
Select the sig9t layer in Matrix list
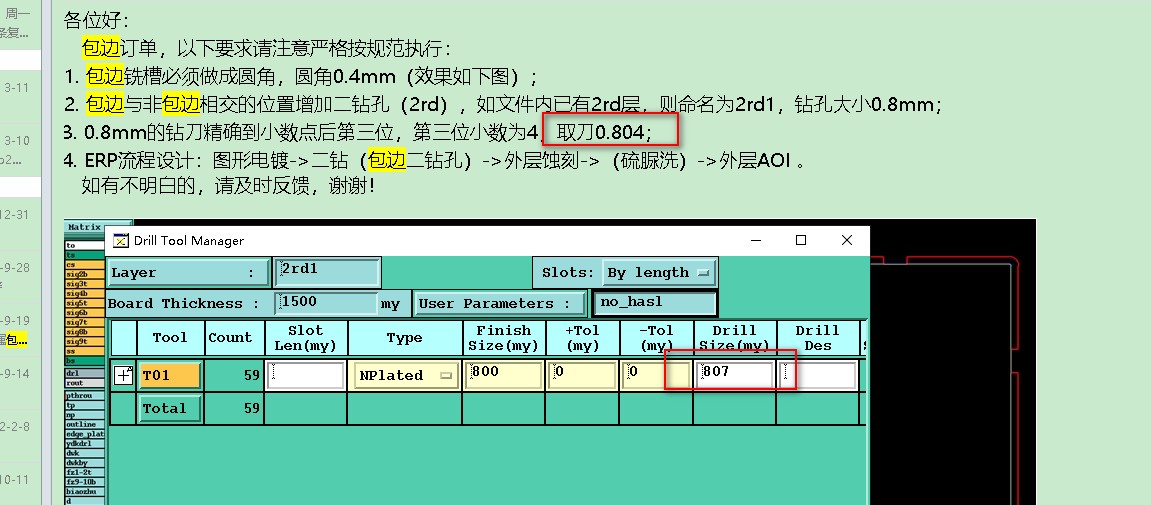pos(84,341)
